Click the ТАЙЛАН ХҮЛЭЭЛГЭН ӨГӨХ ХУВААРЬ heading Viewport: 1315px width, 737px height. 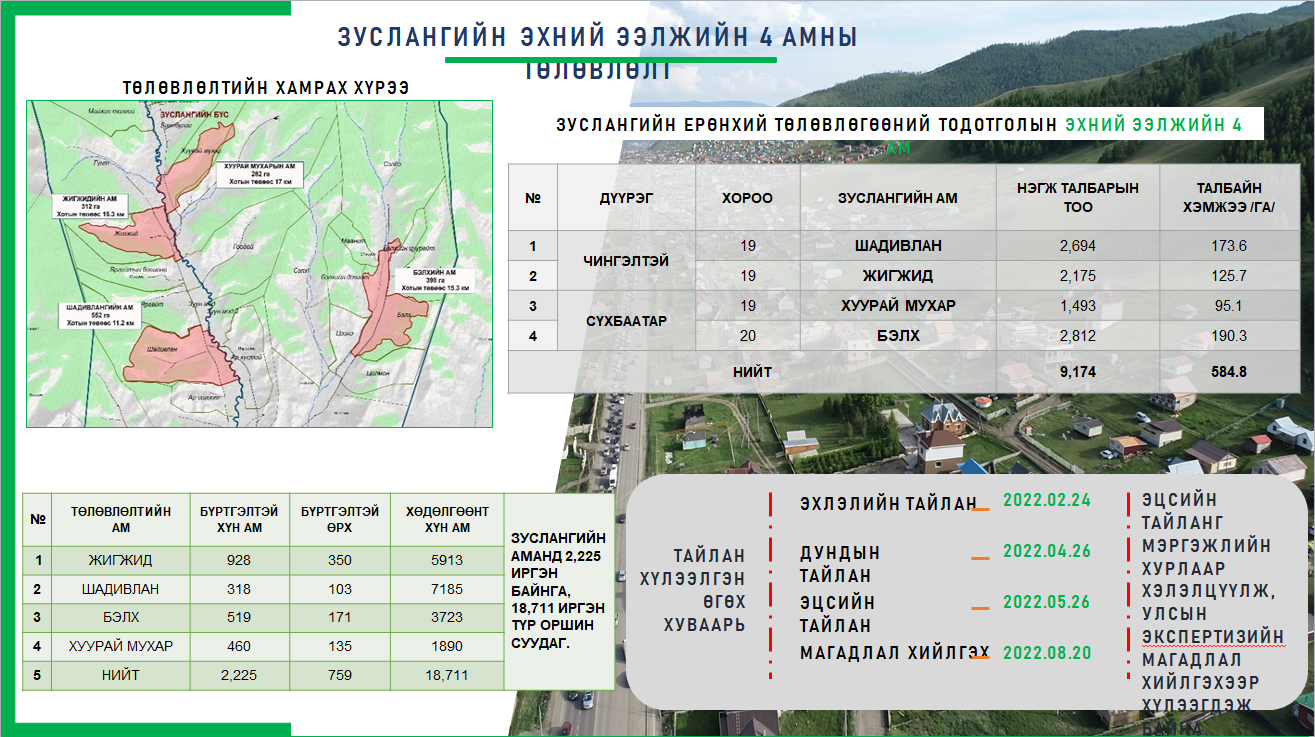click(708, 590)
